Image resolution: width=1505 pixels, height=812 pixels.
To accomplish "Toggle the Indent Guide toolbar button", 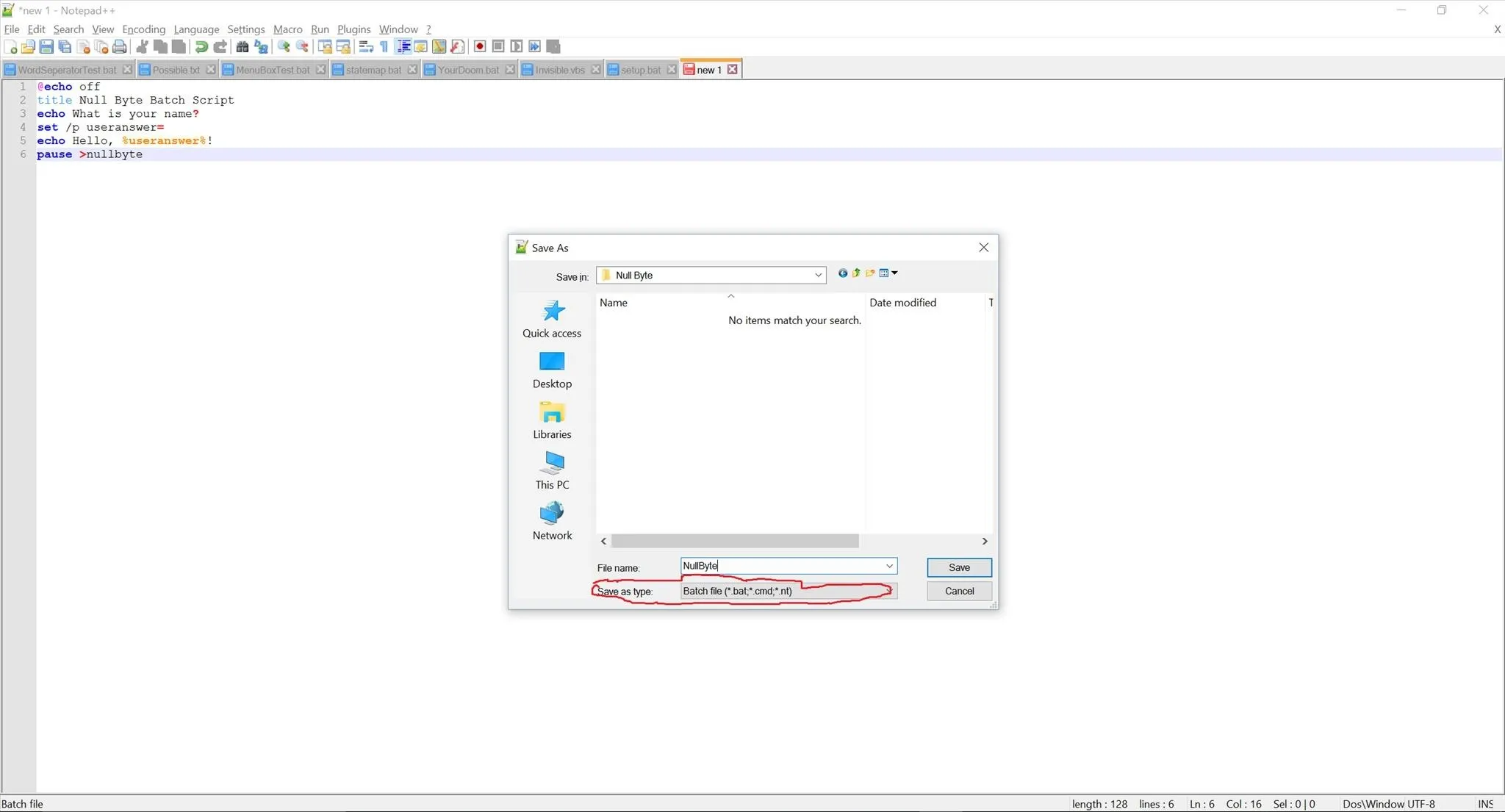I will (403, 47).
